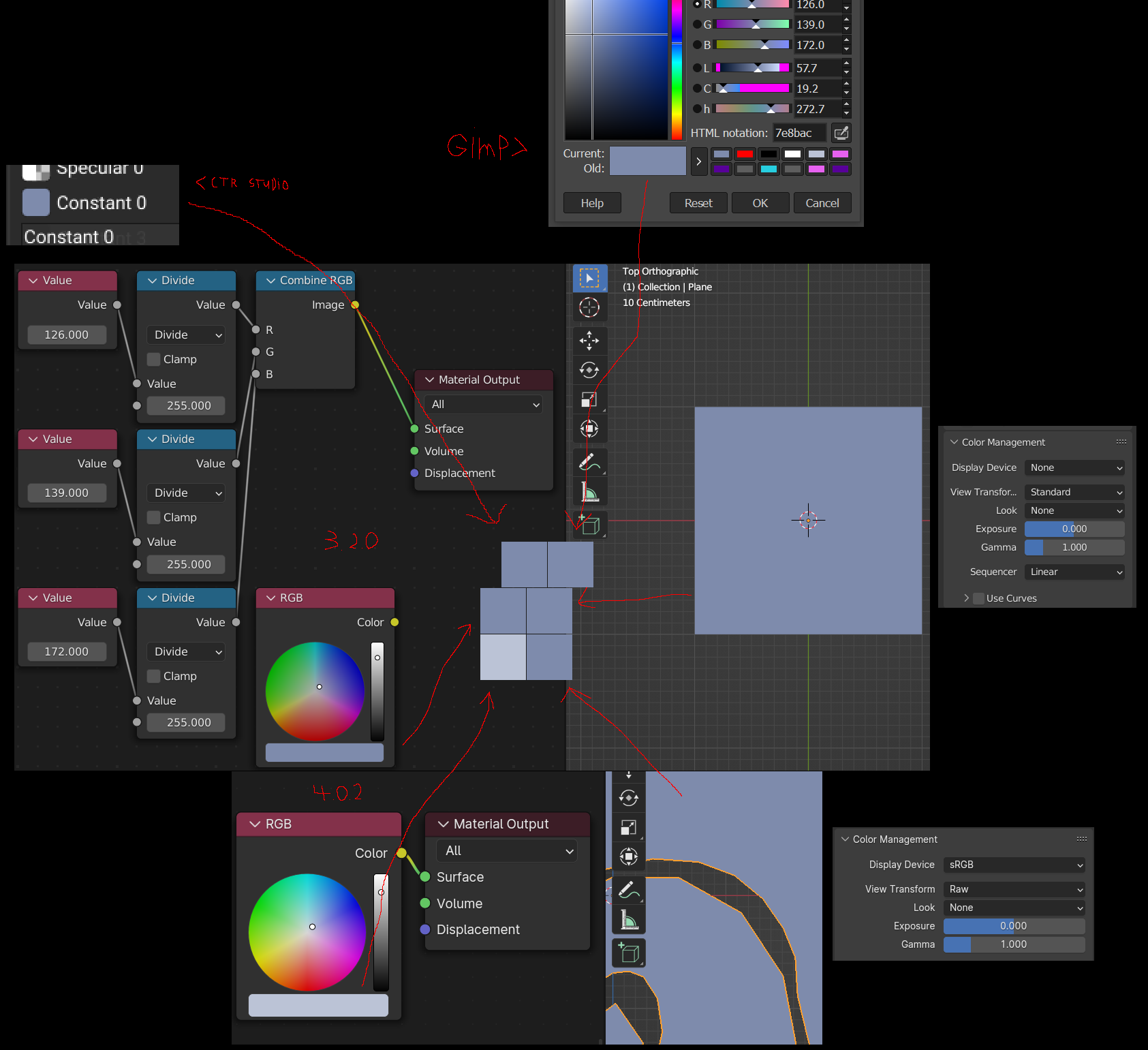Viewport: 1148px width, 1050px height.
Task: Collapse the Combine RGB node
Action: click(x=270, y=280)
